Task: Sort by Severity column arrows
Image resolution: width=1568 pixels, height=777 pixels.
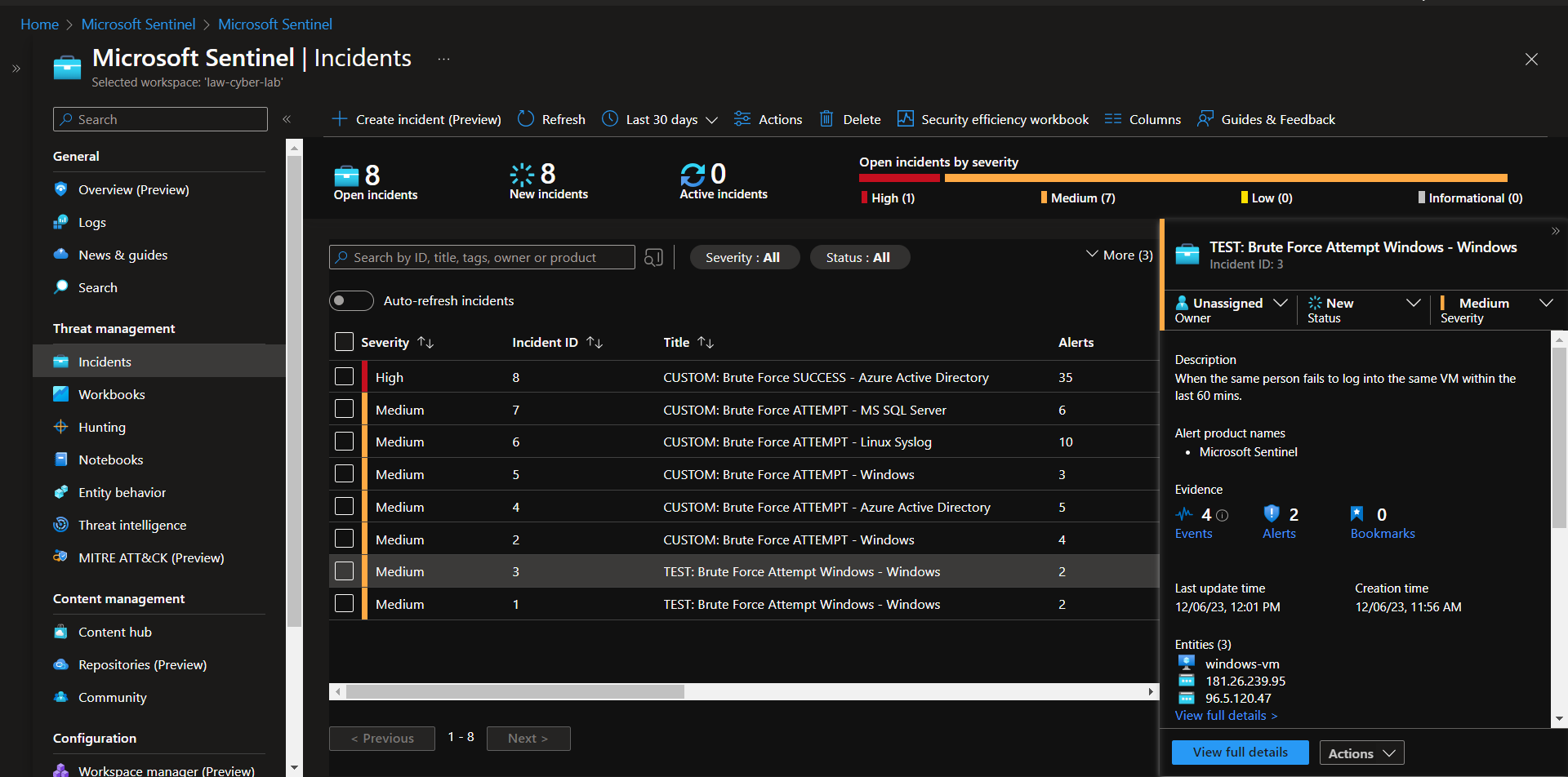Action: coord(425,343)
